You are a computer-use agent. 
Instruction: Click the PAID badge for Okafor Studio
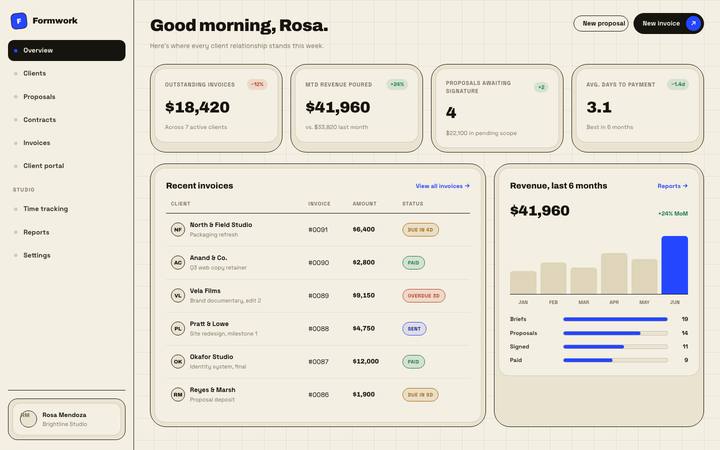[x=413, y=362]
